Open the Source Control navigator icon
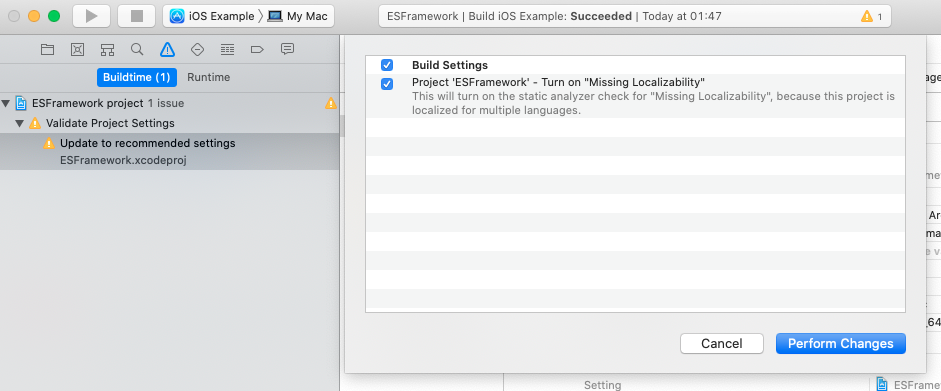Screen dimensions: 941x391 [x=77, y=50]
